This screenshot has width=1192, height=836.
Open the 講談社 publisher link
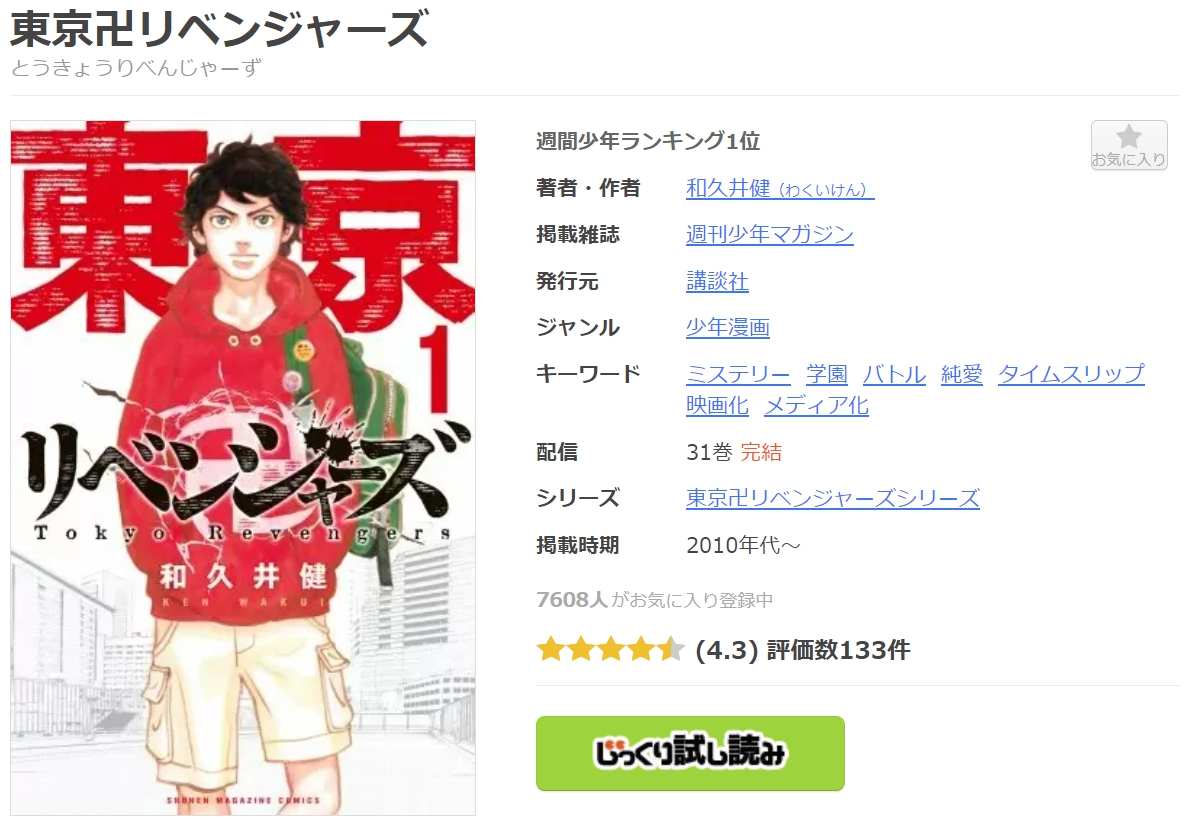tap(717, 281)
